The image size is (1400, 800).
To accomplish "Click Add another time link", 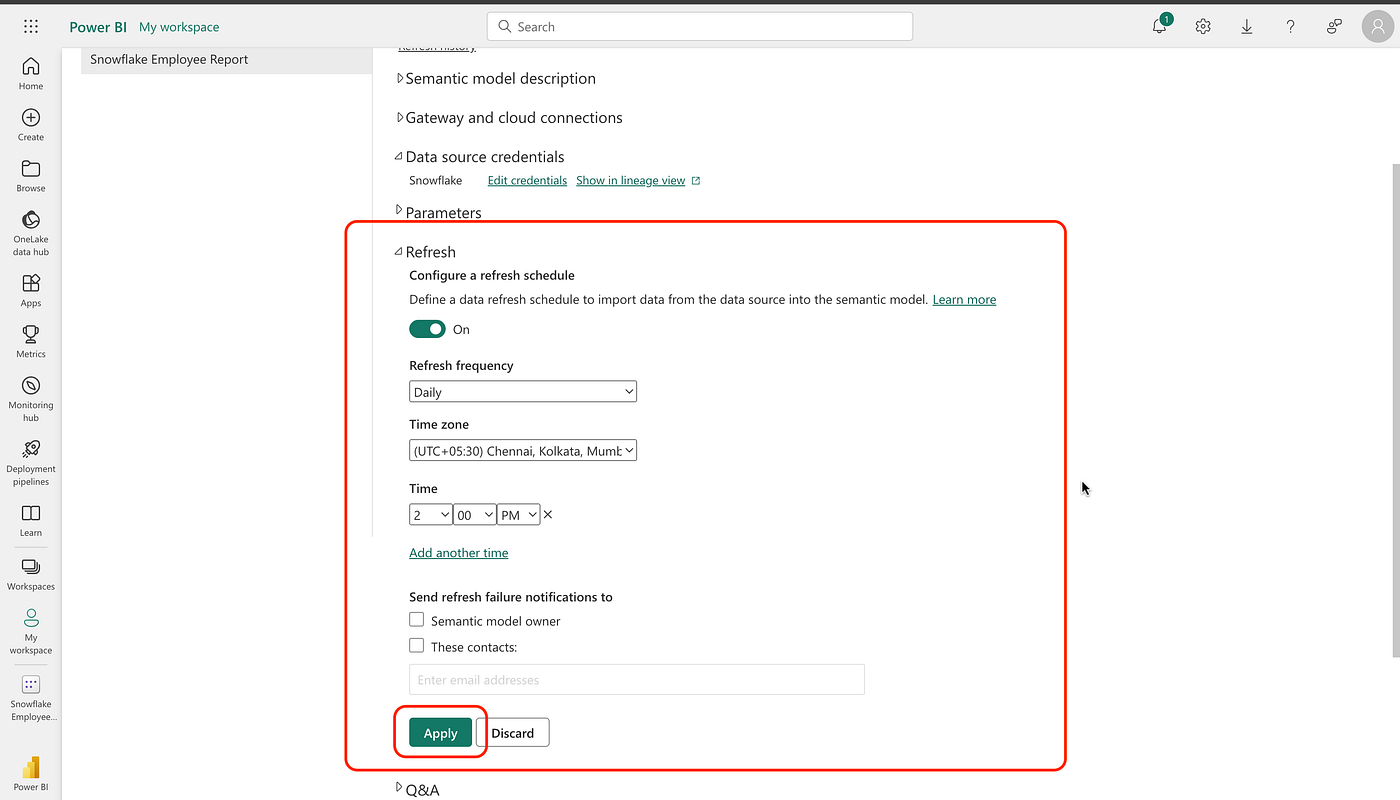I will pos(459,553).
